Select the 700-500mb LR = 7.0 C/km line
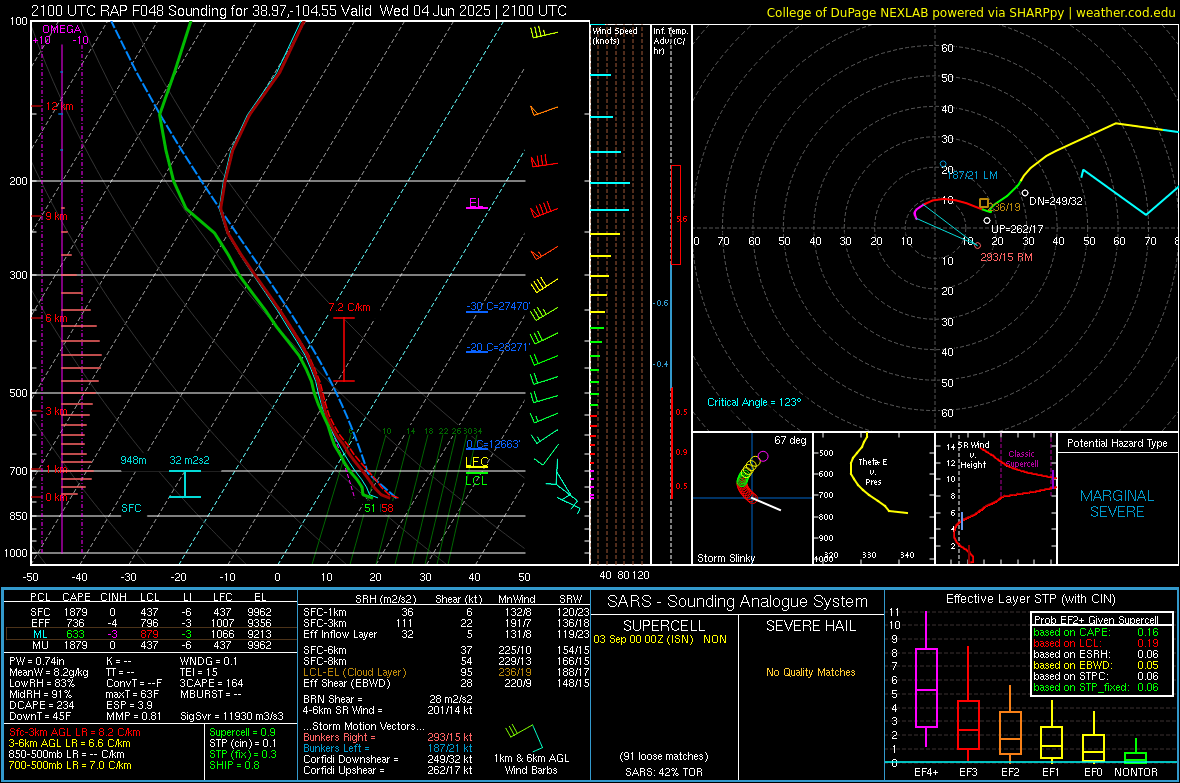Screen dimensions: 1180x783 pyautogui.click(x=70, y=765)
